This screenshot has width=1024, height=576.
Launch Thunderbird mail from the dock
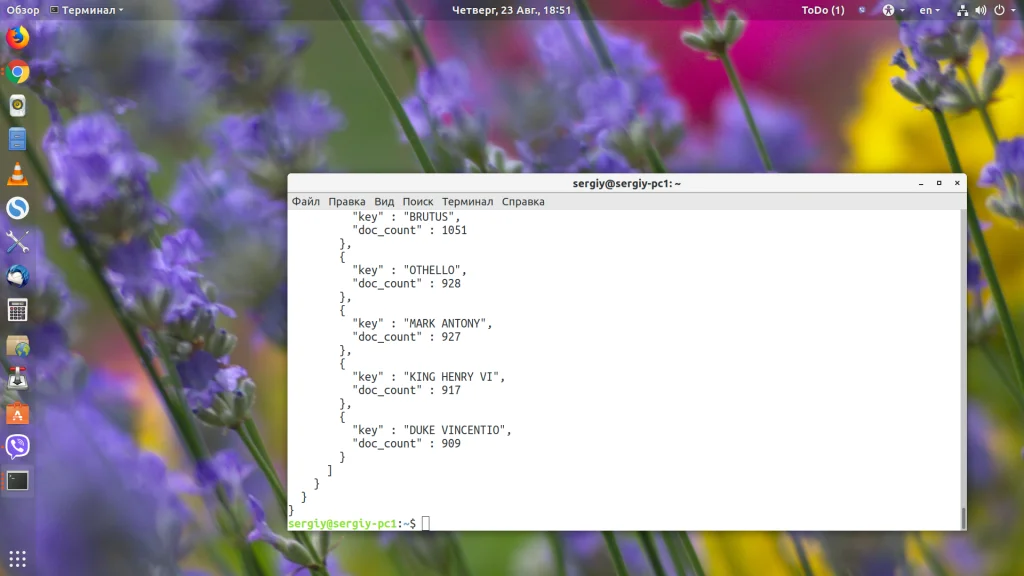[x=17, y=276]
